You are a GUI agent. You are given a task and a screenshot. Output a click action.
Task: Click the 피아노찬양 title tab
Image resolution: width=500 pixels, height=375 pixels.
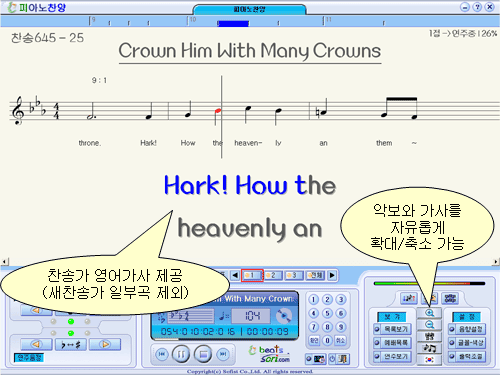click(x=249, y=9)
